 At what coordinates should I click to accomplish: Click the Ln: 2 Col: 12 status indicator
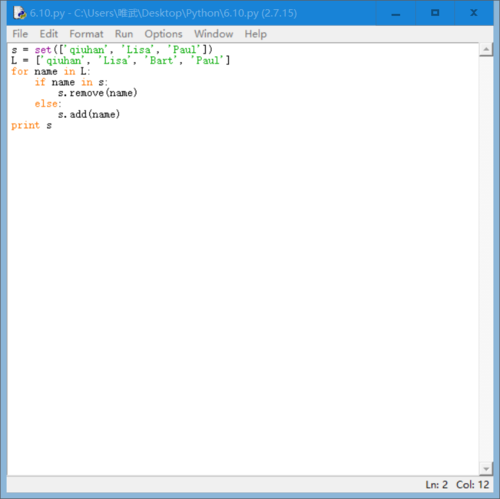457,484
